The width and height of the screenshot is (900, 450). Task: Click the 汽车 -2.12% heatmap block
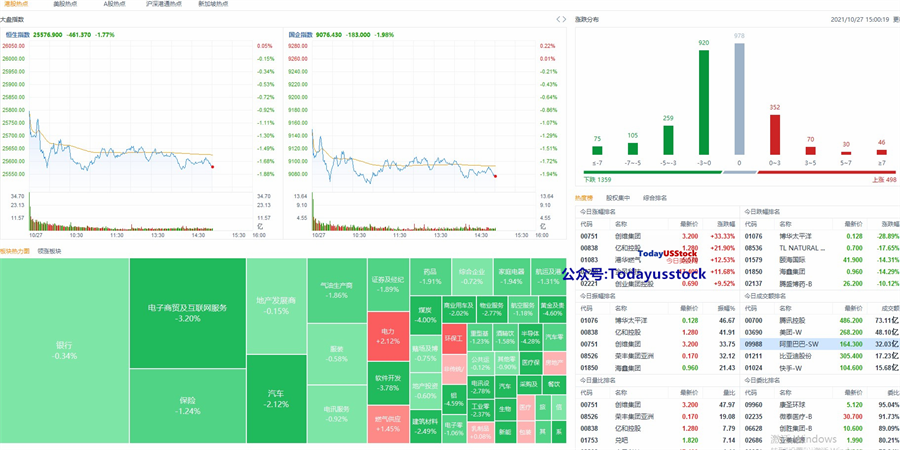(276, 399)
